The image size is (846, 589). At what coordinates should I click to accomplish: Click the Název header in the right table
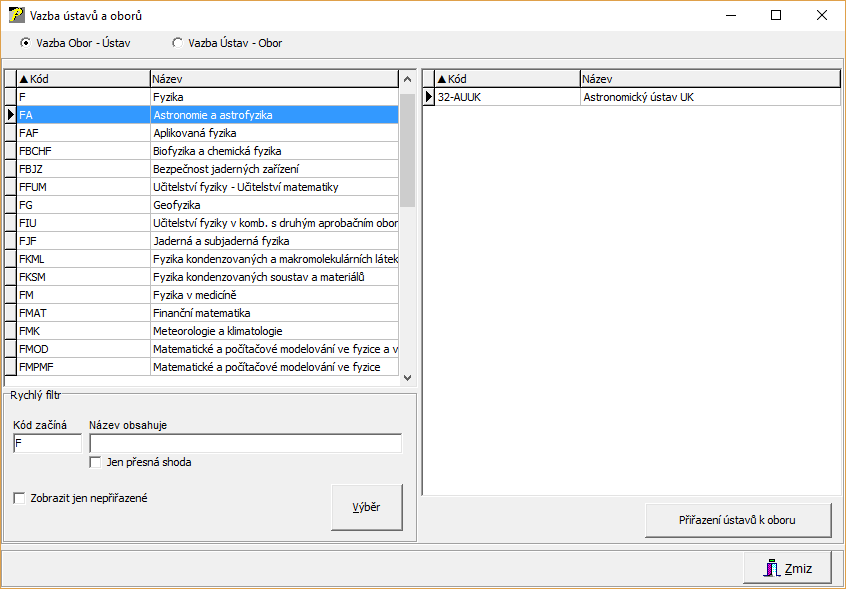[709, 79]
